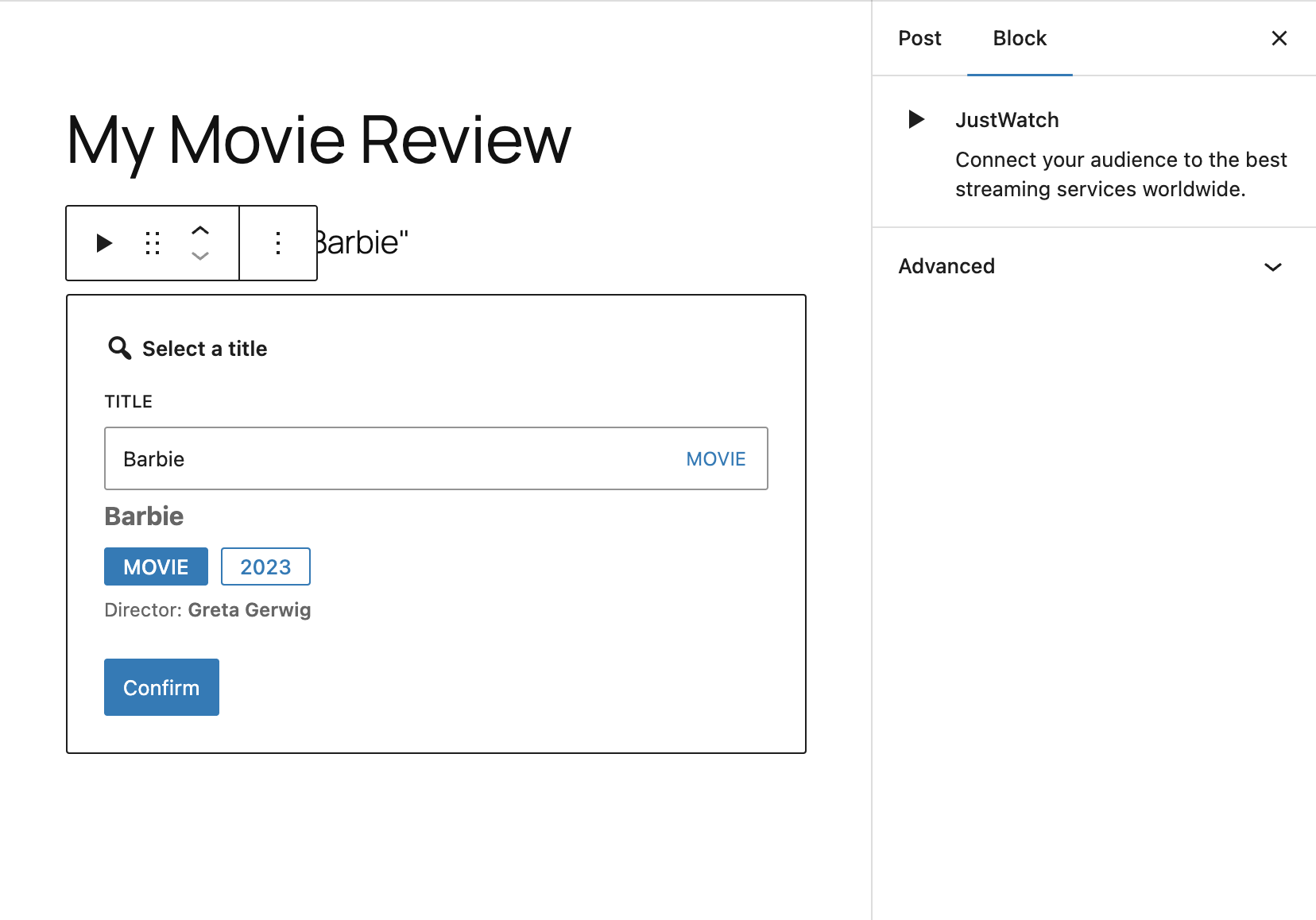Close the Block settings sidebar

[1278, 37]
